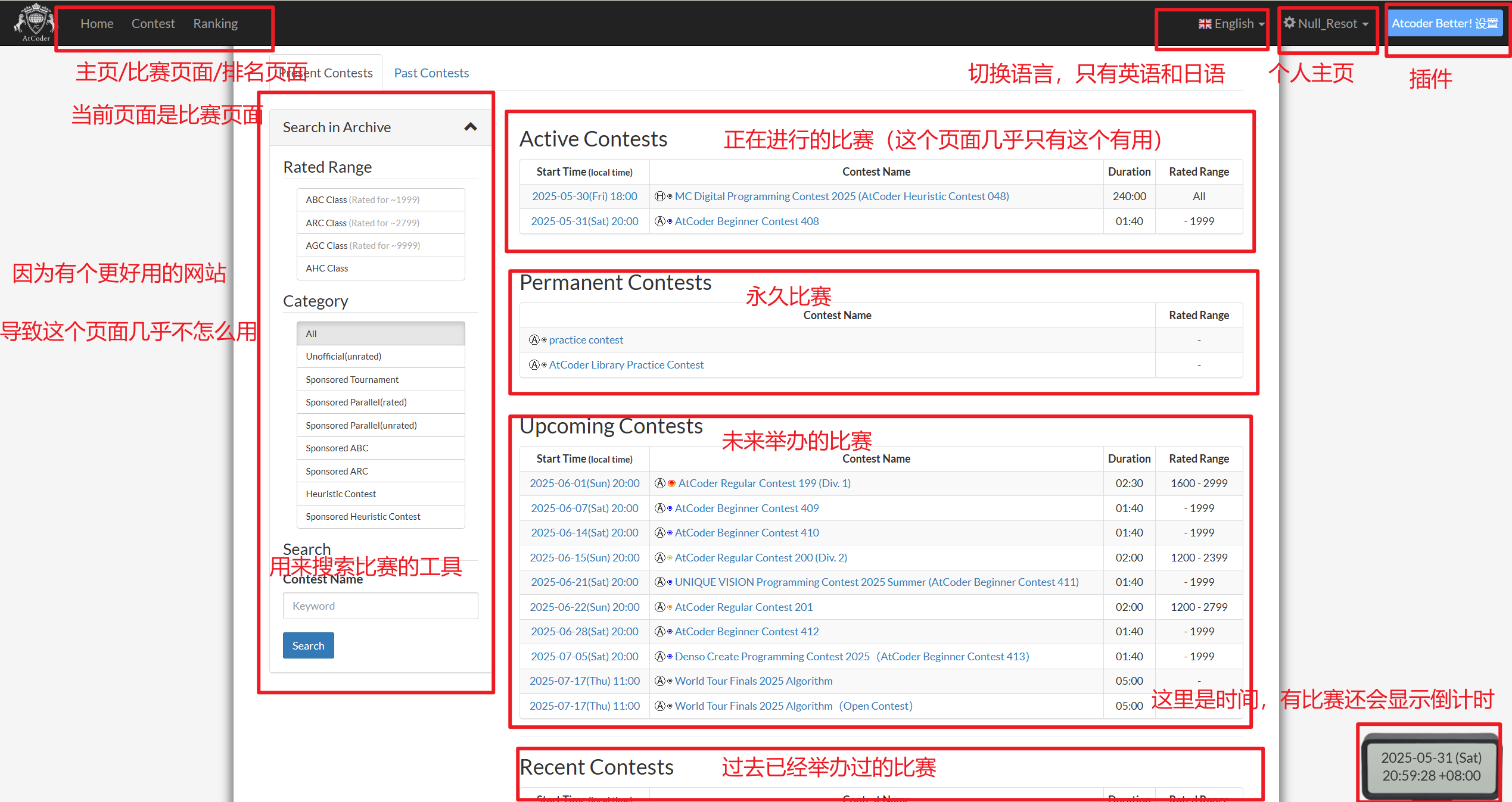Screen dimensions: 1512x802
Task: Click the yellow circle icon beside ARC 200
Action: coord(670,558)
